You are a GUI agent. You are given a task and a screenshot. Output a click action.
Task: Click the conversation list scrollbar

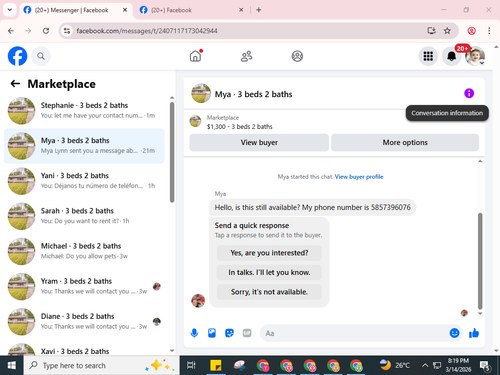pyautogui.click(x=172, y=152)
